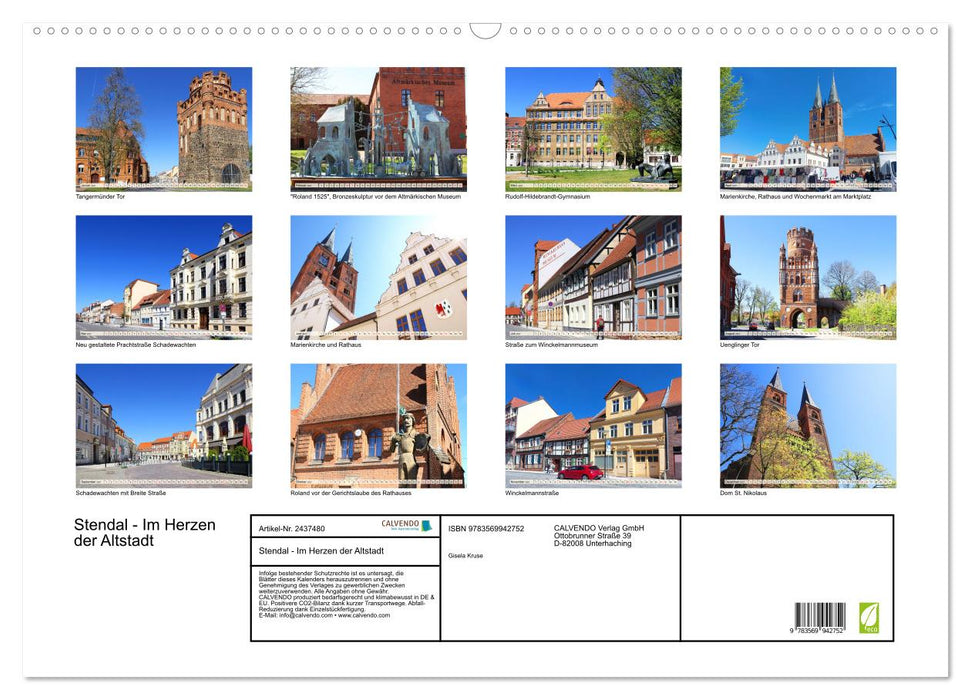Click the green eco leaf icon
Image resolution: width=971 pixels, height=700 pixels.
[x=869, y=618]
